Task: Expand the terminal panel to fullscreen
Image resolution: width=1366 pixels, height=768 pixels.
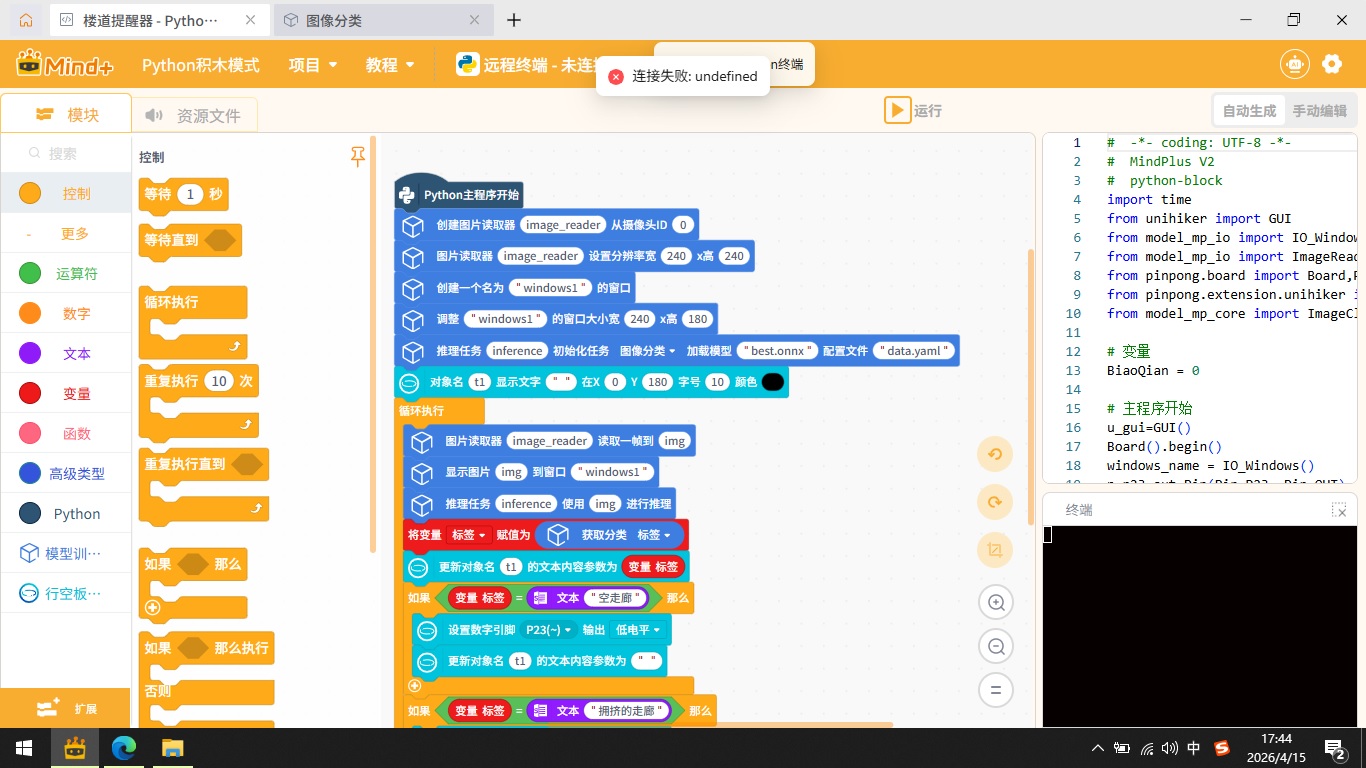Action: (1339, 510)
